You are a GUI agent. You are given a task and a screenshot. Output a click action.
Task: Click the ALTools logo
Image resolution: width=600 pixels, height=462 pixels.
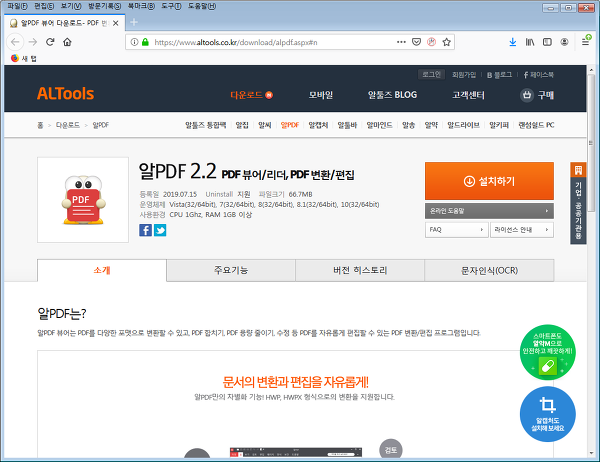pyautogui.click(x=65, y=94)
